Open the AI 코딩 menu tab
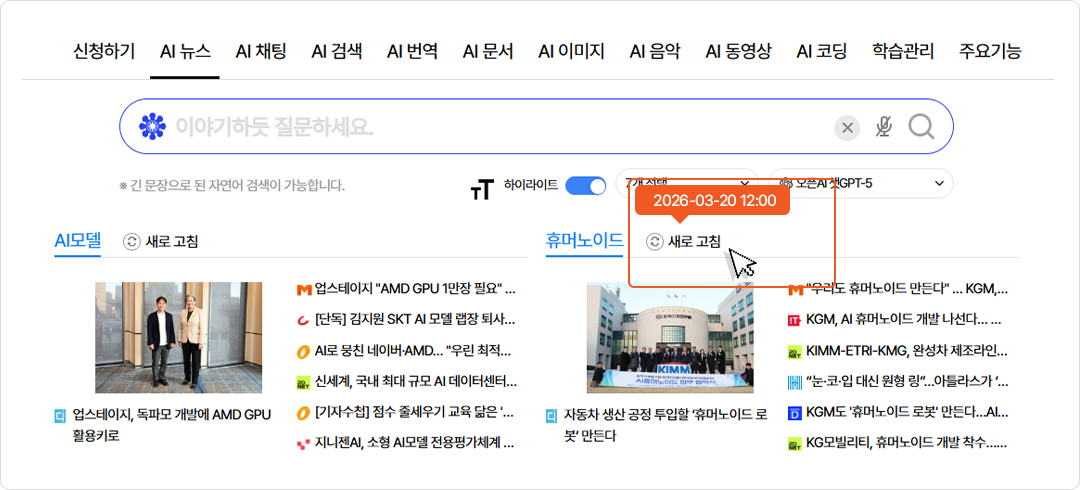The image size is (1080, 490). [821, 51]
